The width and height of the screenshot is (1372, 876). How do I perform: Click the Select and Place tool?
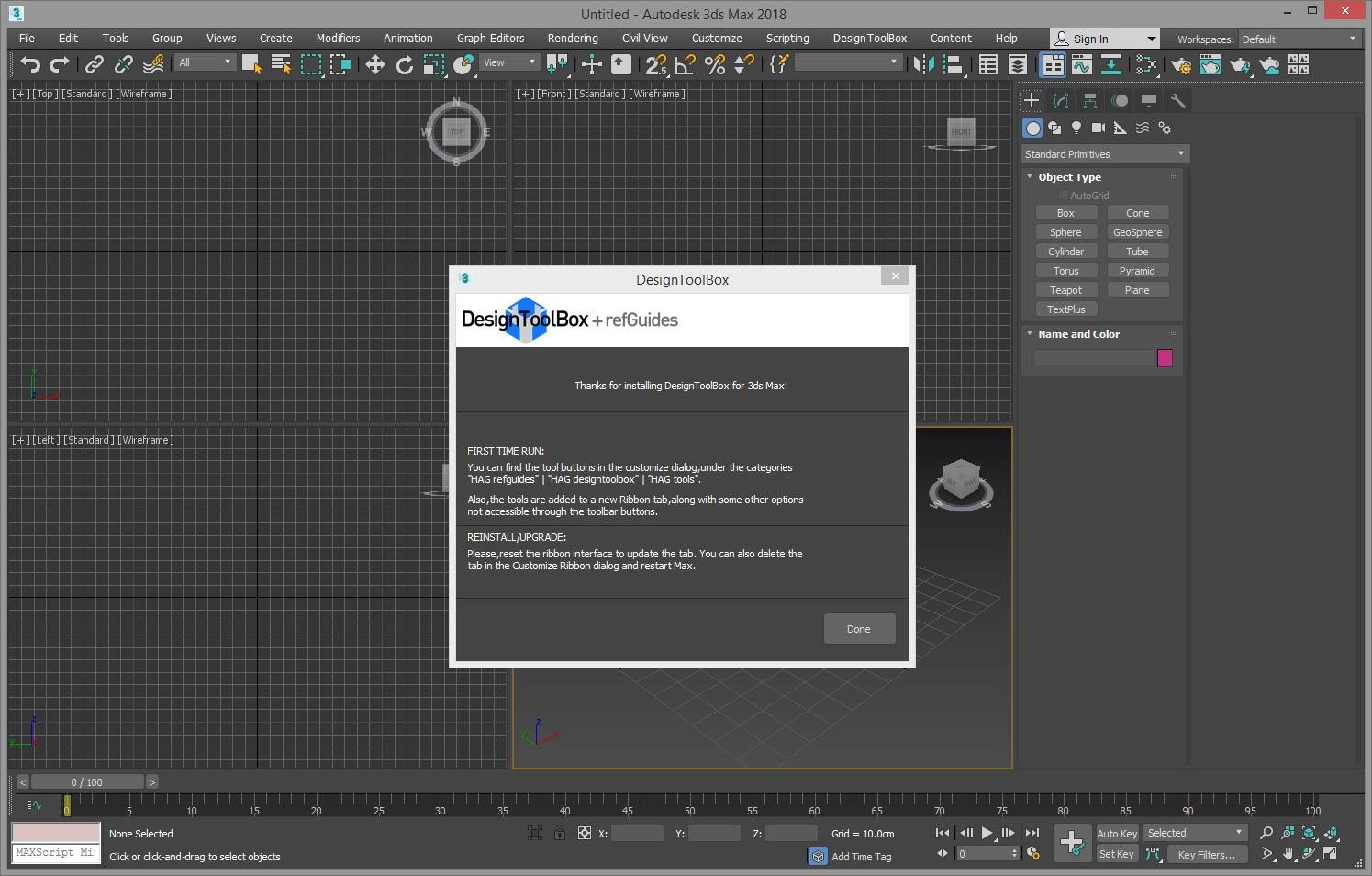[463, 64]
